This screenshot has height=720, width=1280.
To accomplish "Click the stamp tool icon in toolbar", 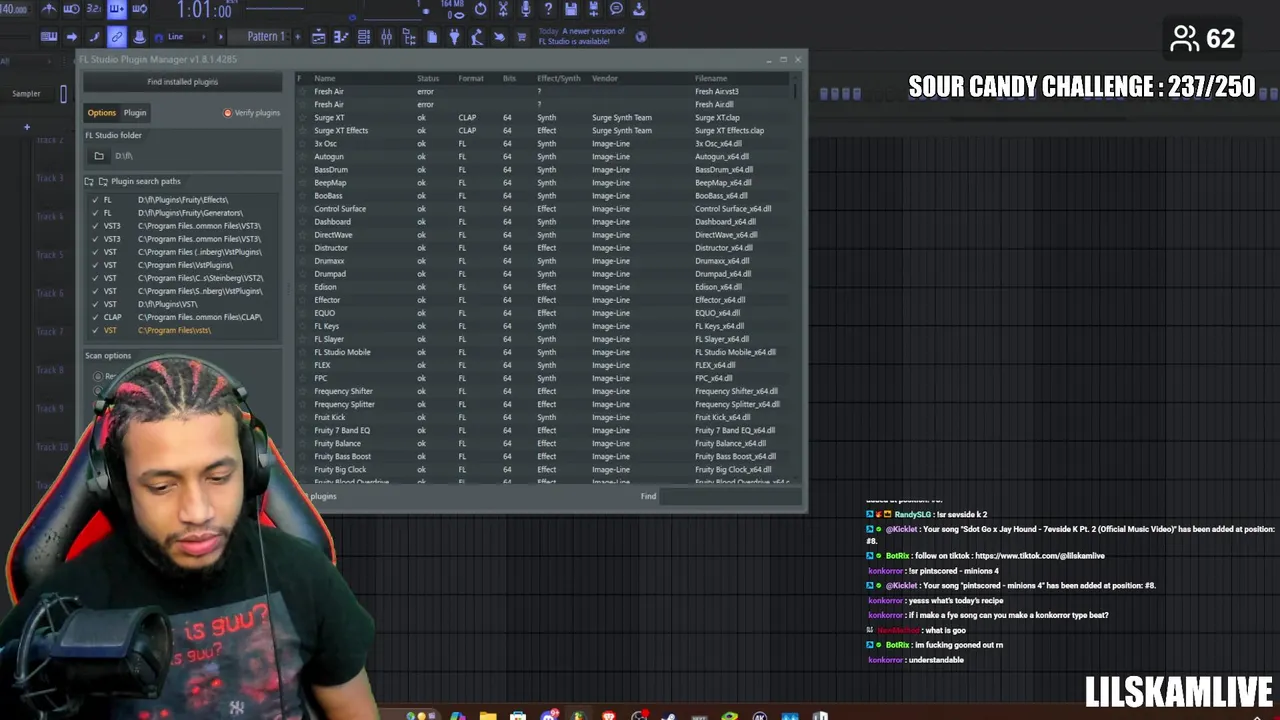I will (138, 37).
